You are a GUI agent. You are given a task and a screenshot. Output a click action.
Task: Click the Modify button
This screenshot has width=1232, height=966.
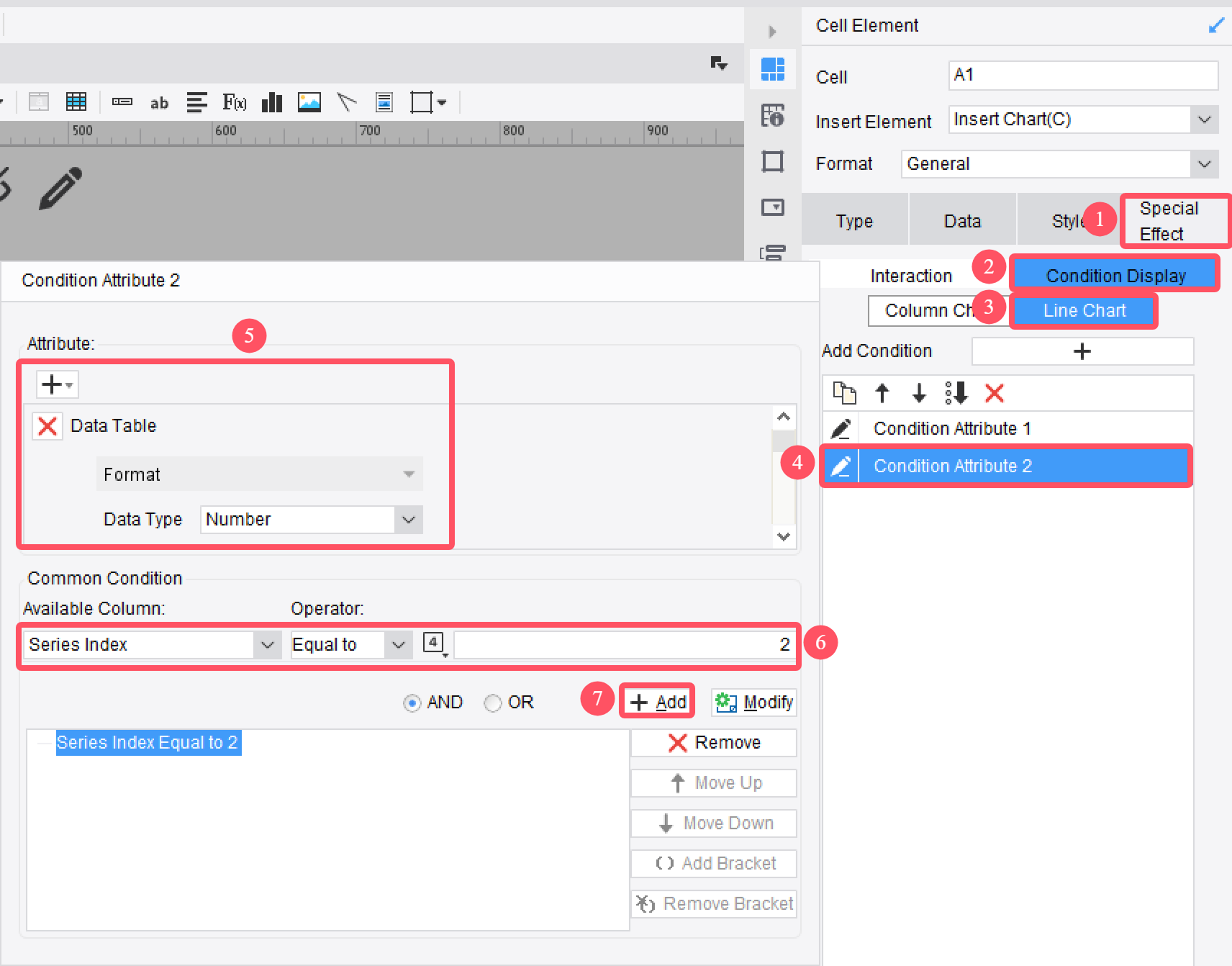tap(754, 702)
